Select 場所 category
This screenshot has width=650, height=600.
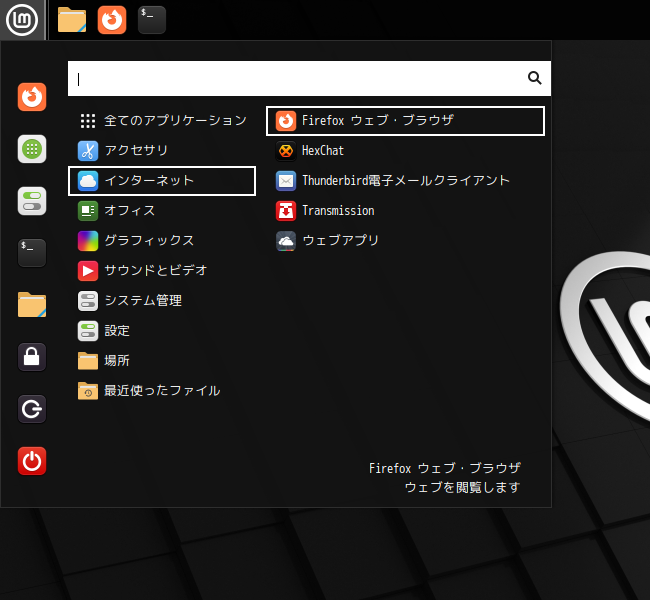[x=162, y=361]
